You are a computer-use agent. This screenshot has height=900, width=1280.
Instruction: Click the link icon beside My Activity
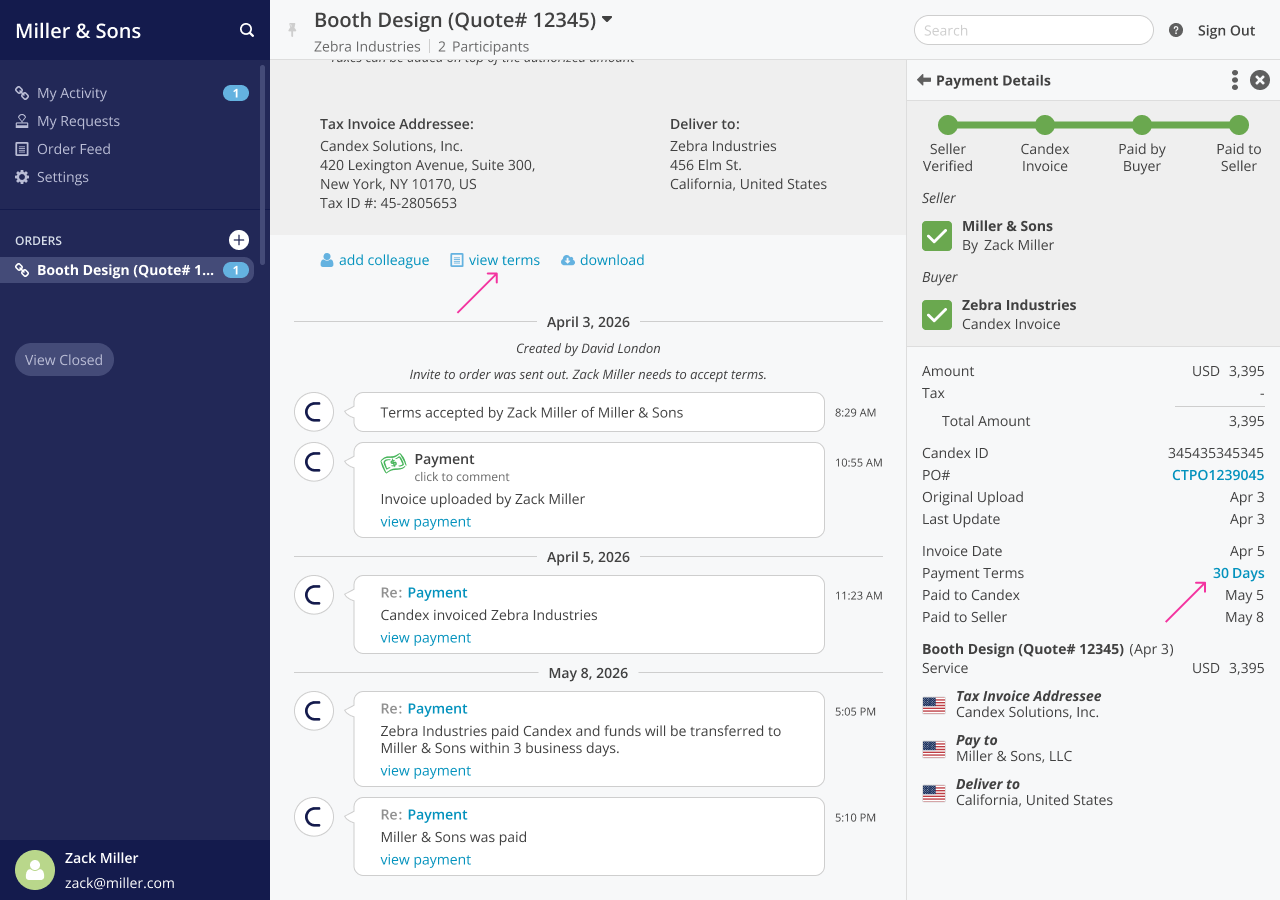tap(22, 93)
